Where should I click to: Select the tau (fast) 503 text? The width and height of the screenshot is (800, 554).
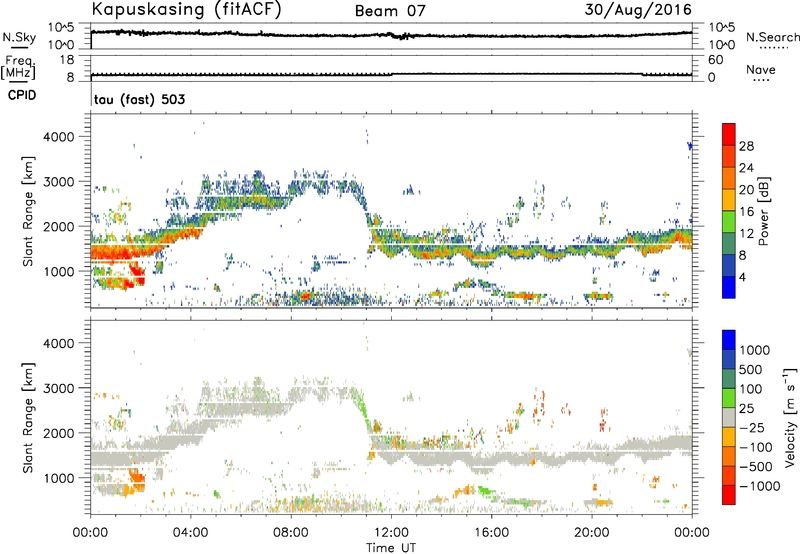(139, 99)
